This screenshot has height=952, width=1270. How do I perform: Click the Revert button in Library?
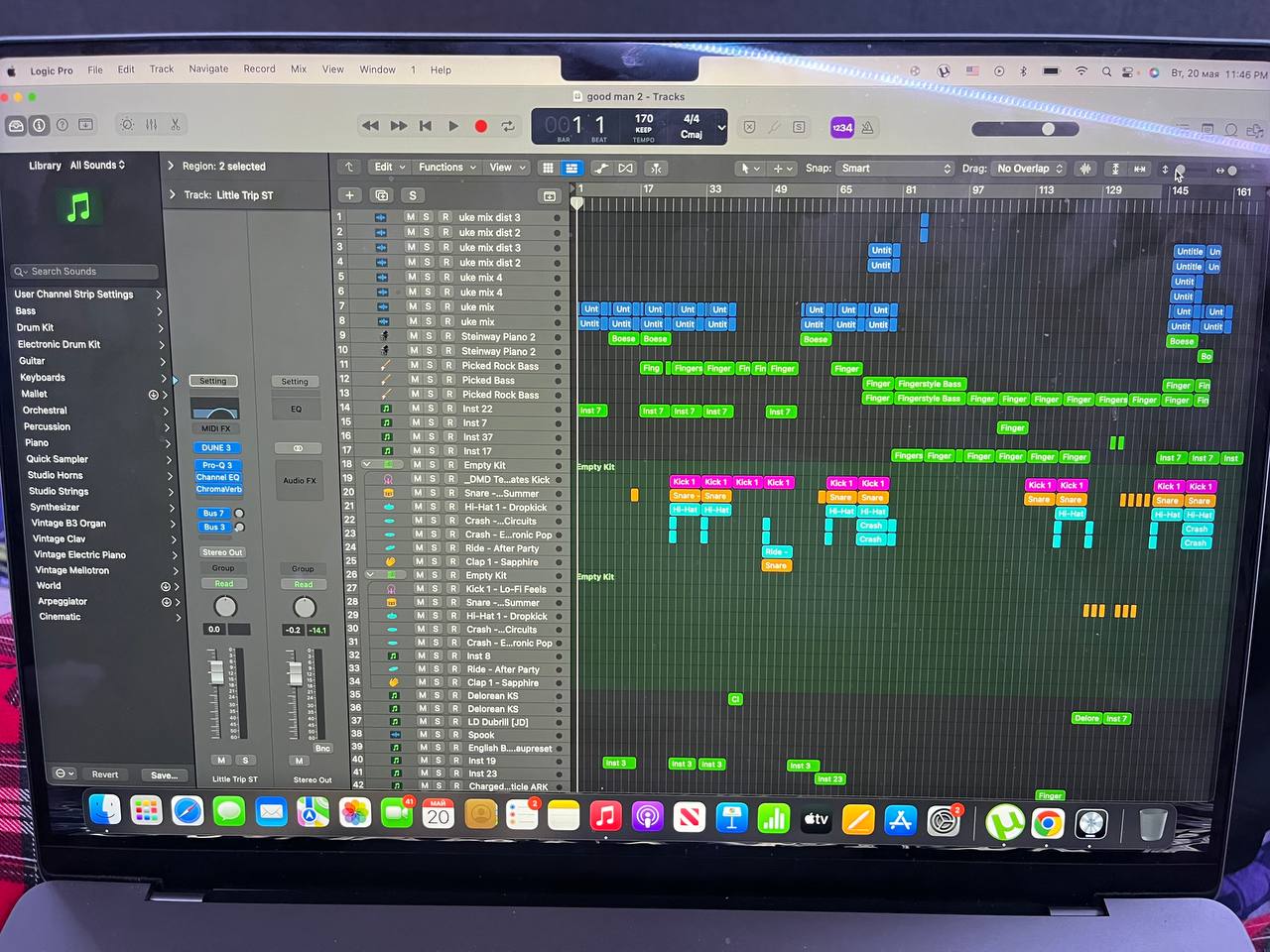[x=105, y=774]
